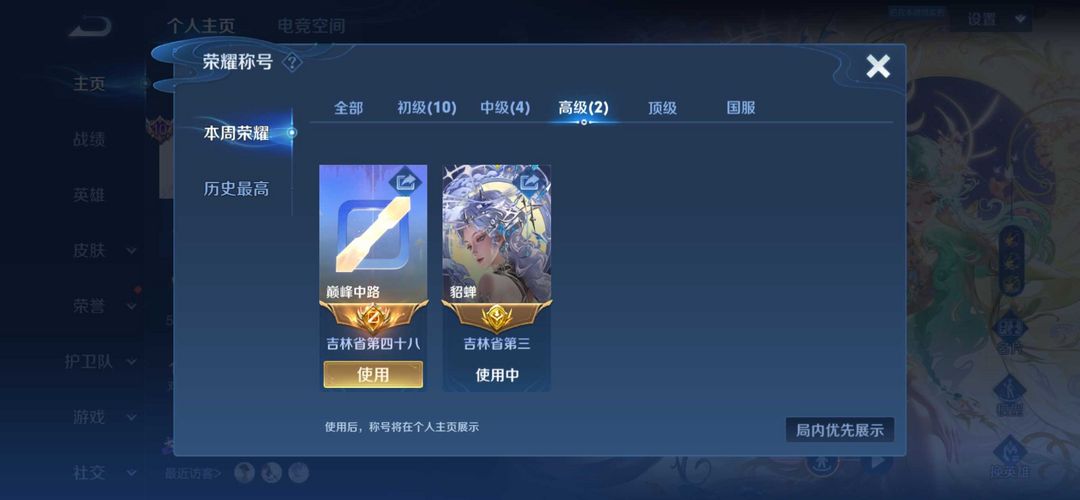Image resolution: width=1080 pixels, height=500 pixels.
Task: Share the 巅峰中路 title card
Action: (x=406, y=183)
